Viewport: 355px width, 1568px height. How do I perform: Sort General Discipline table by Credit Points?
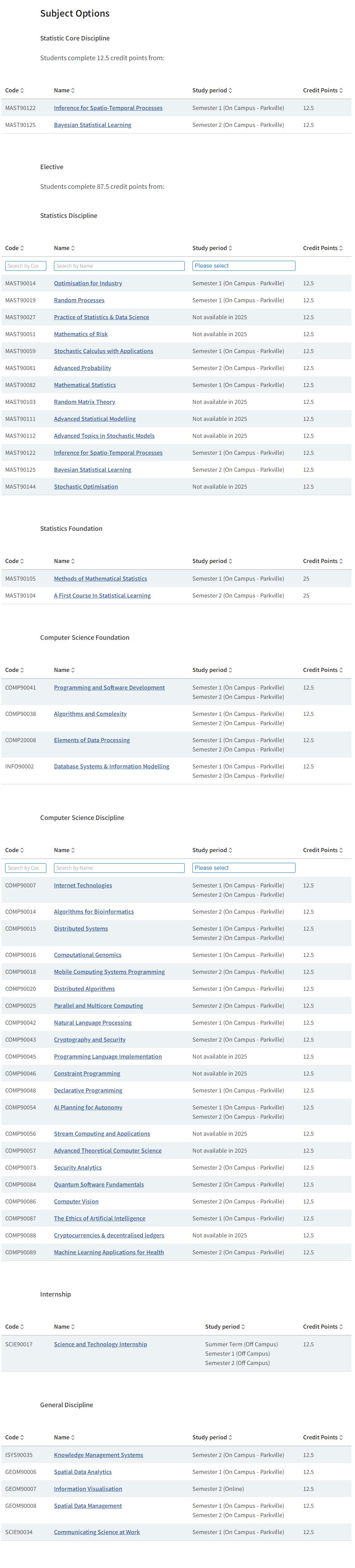click(322, 1438)
